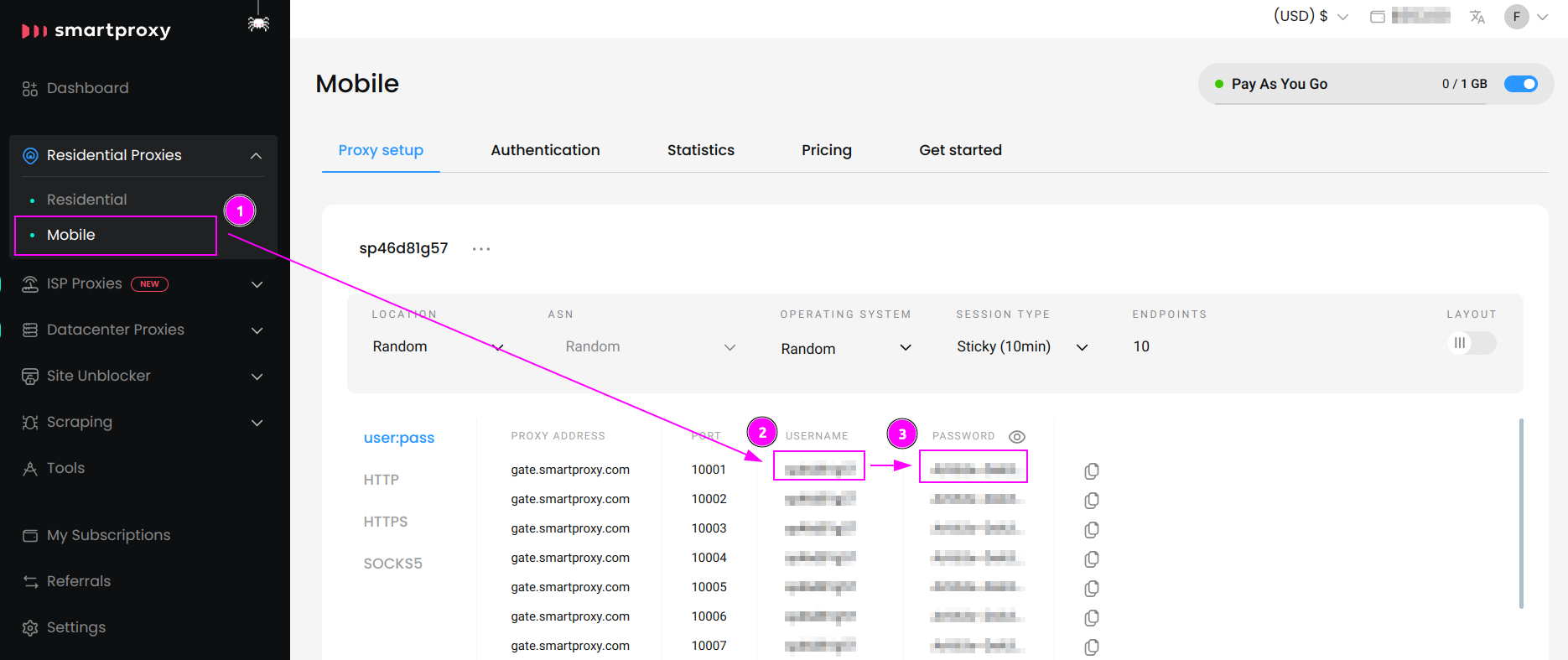This screenshot has width=1568, height=660.
Task: Open the language translate icon
Action: coord(1477,17)
